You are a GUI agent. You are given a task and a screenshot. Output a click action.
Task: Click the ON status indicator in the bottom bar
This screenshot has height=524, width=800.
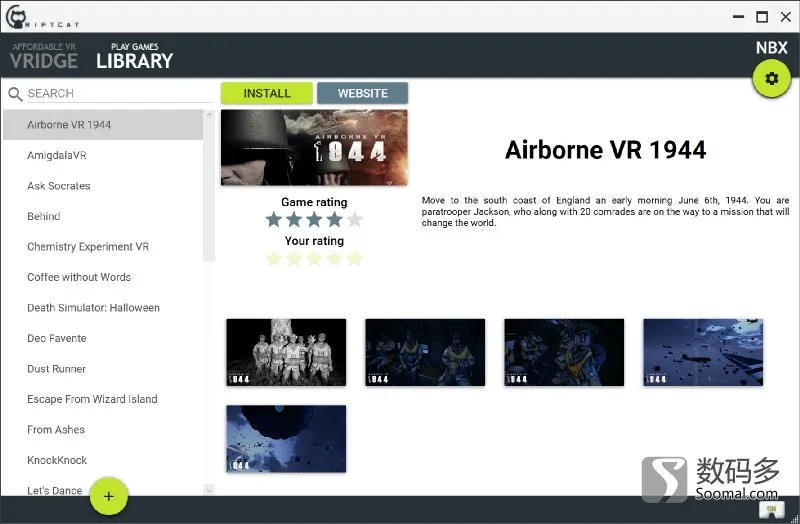[771, 510]
